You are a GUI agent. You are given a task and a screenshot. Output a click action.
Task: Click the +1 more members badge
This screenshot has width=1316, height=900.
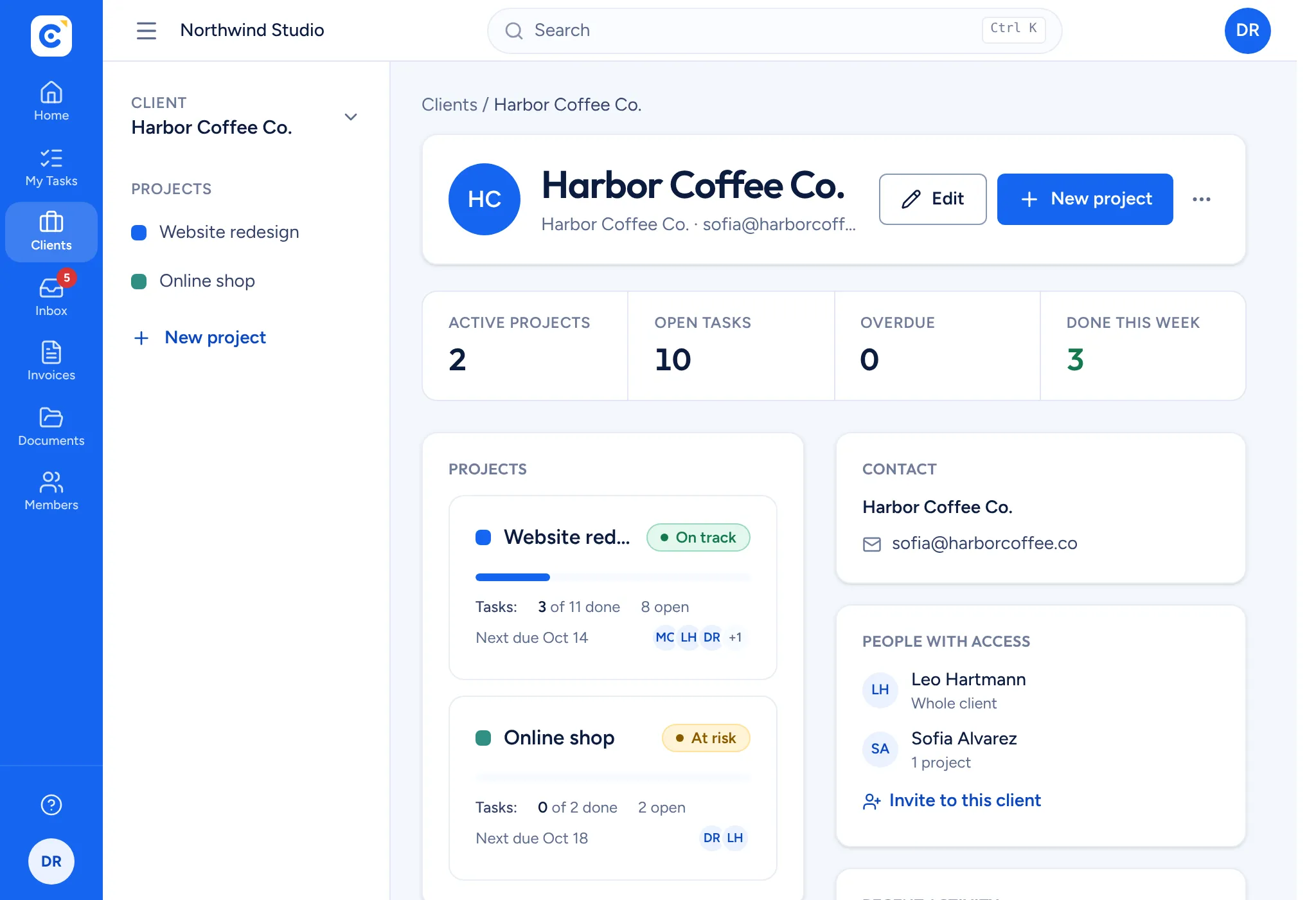[x=735, y=638]
